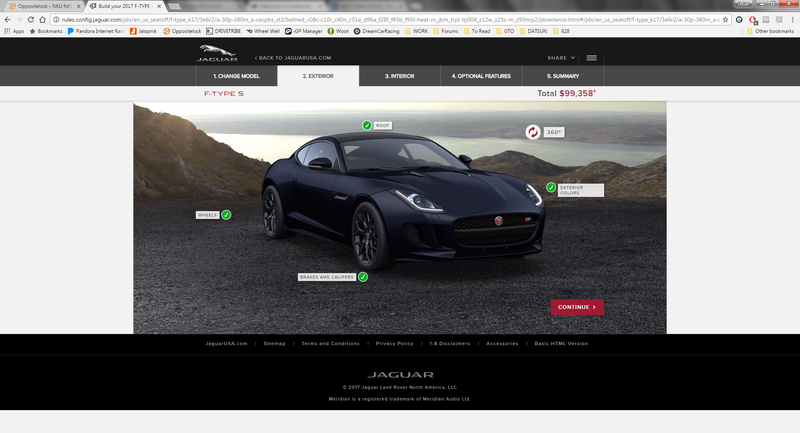The height and width of the screenshot is (433, 800).
Task: Open the Basic HTML Version link
Action: [561, 343]
